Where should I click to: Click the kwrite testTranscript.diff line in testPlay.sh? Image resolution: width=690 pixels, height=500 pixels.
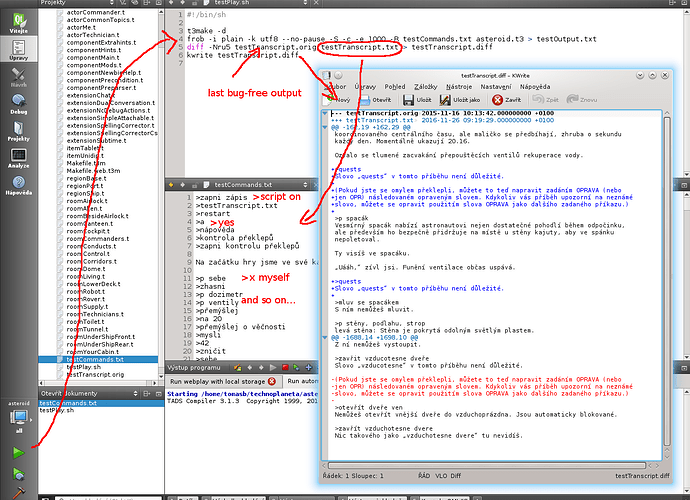coord(242,55)
